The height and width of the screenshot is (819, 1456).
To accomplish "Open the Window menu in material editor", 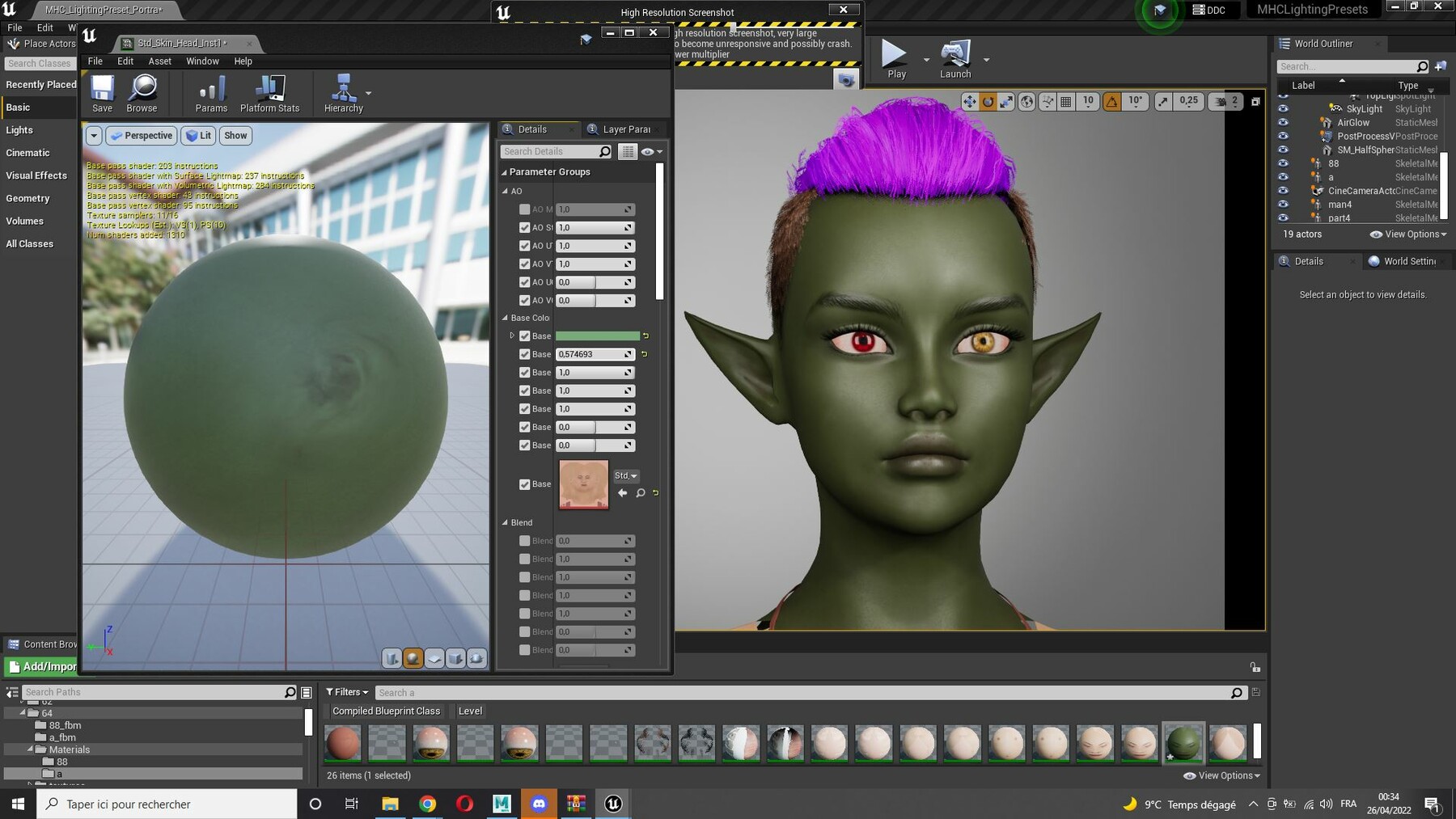I will 202,61.
